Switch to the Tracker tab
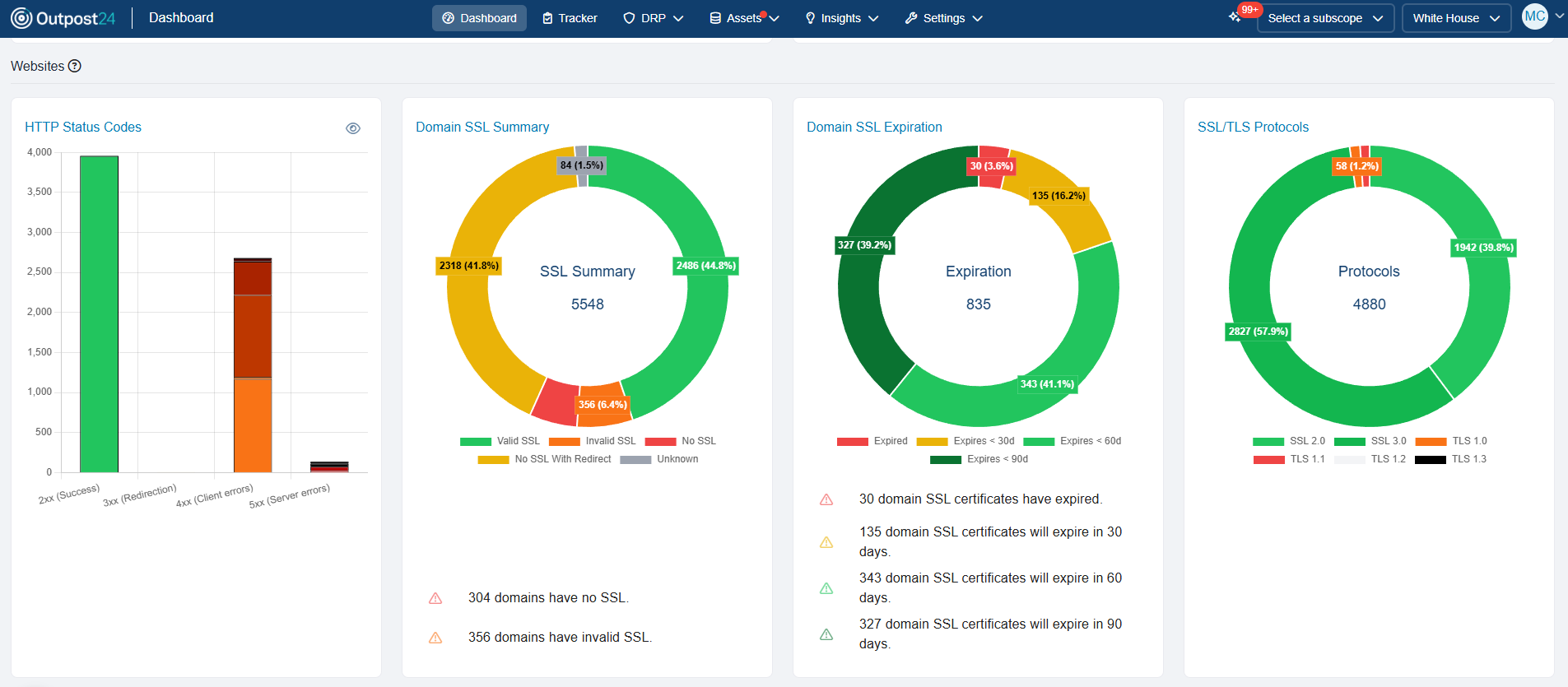 570,18
